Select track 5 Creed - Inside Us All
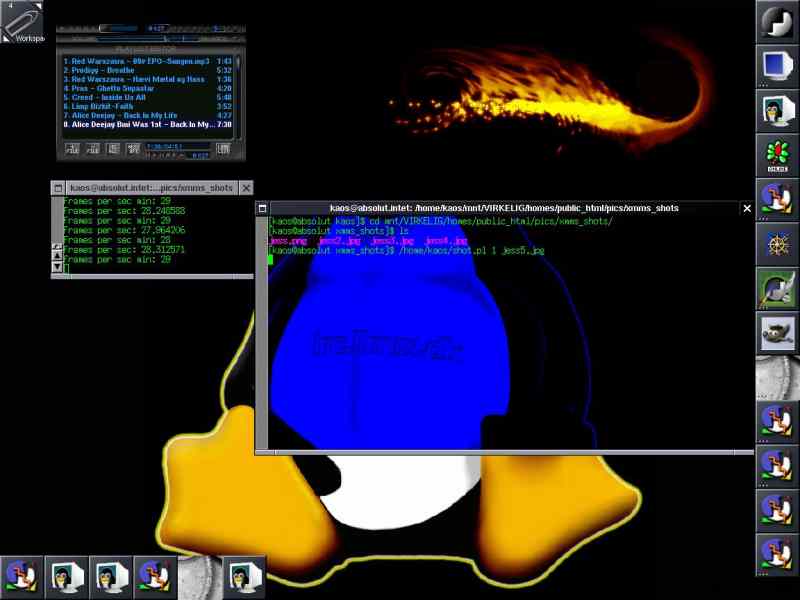Image resolution: width=800 pixels, height=600 pixels. (147, 97)
